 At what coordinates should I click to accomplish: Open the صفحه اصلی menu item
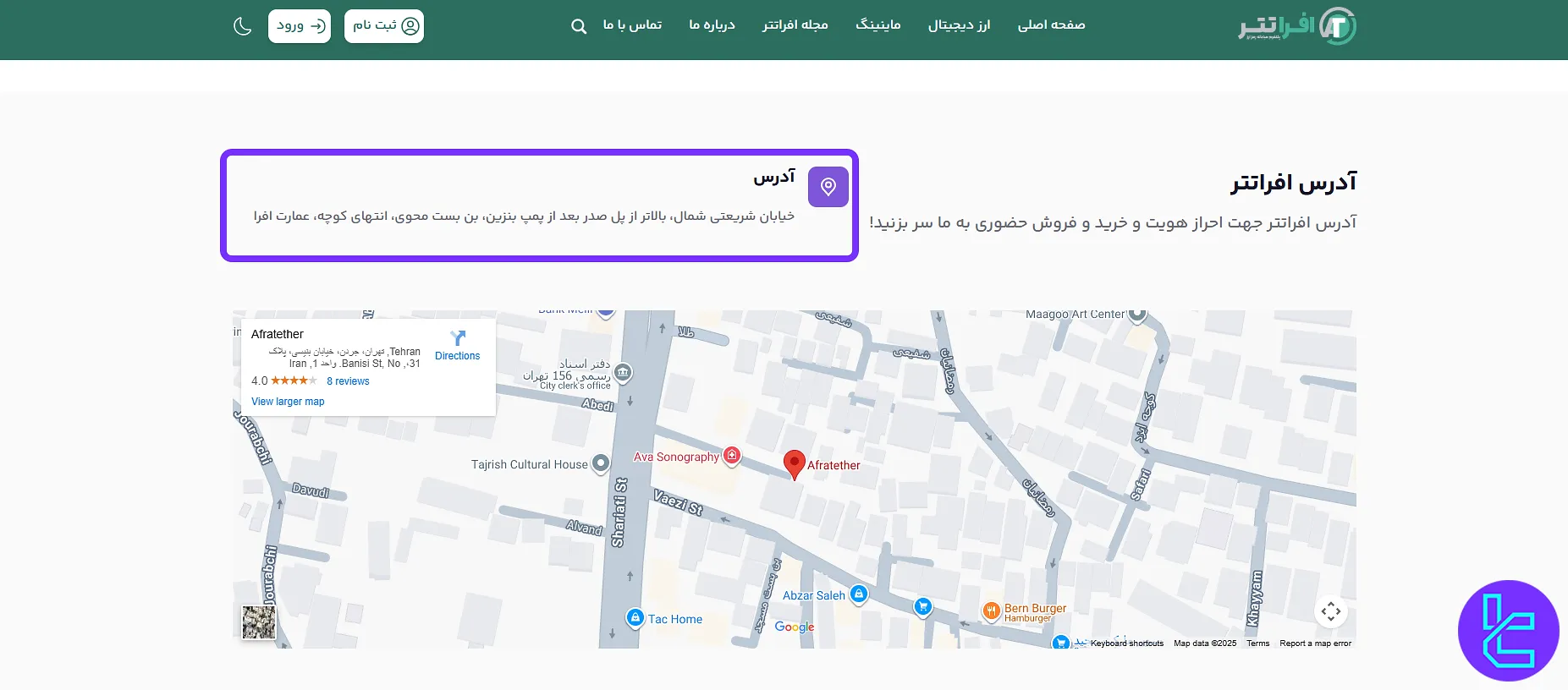point(1051,25)
